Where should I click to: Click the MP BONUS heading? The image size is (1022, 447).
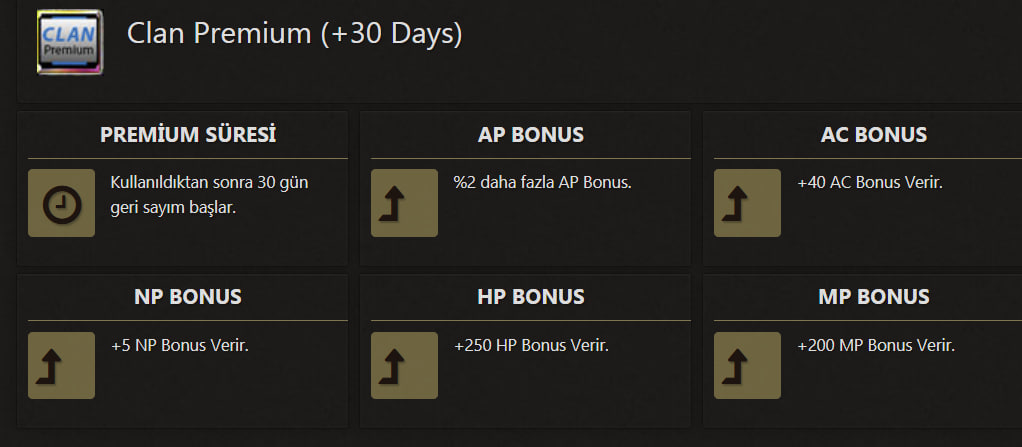(x=873, y=297)
